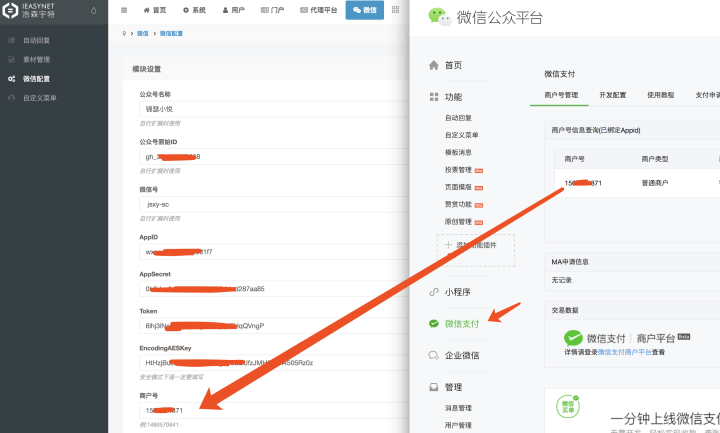
Task: Open 消息管理 under 管理
Action: tap(458, 408)
